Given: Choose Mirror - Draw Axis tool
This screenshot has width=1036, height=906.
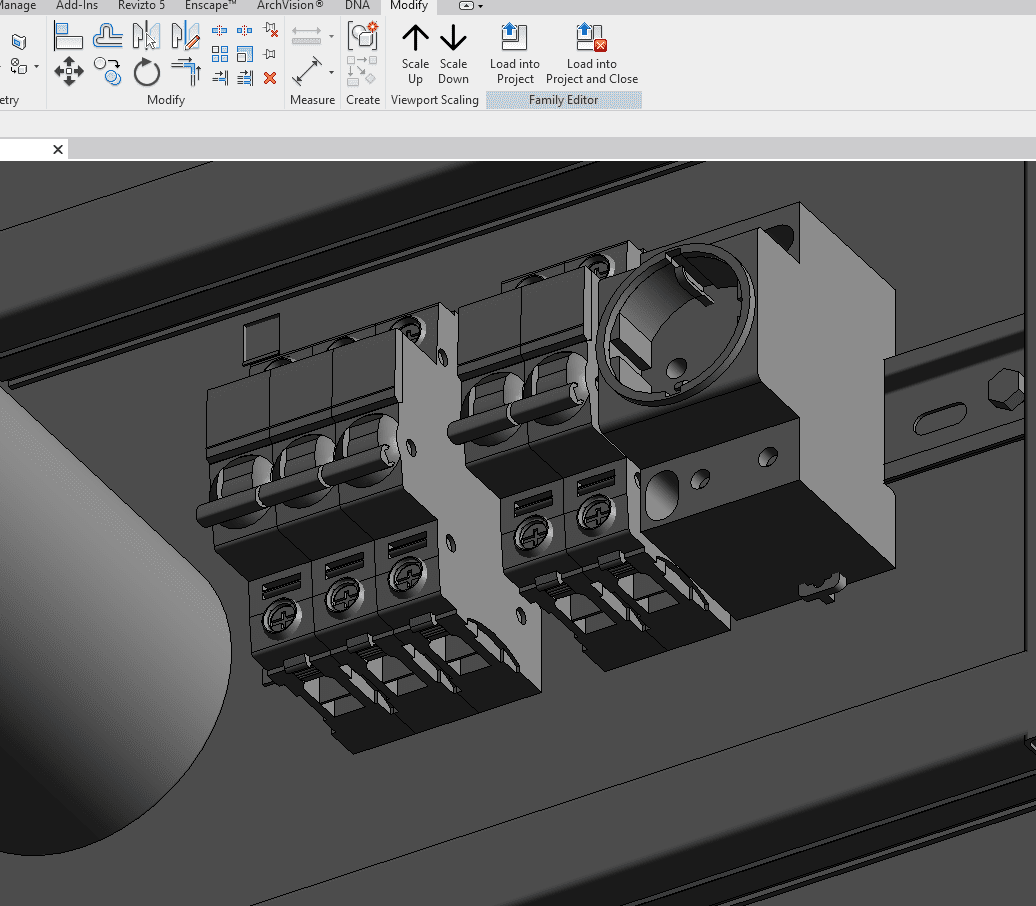Looking at the screenshot, I should [x=186, y=37].
